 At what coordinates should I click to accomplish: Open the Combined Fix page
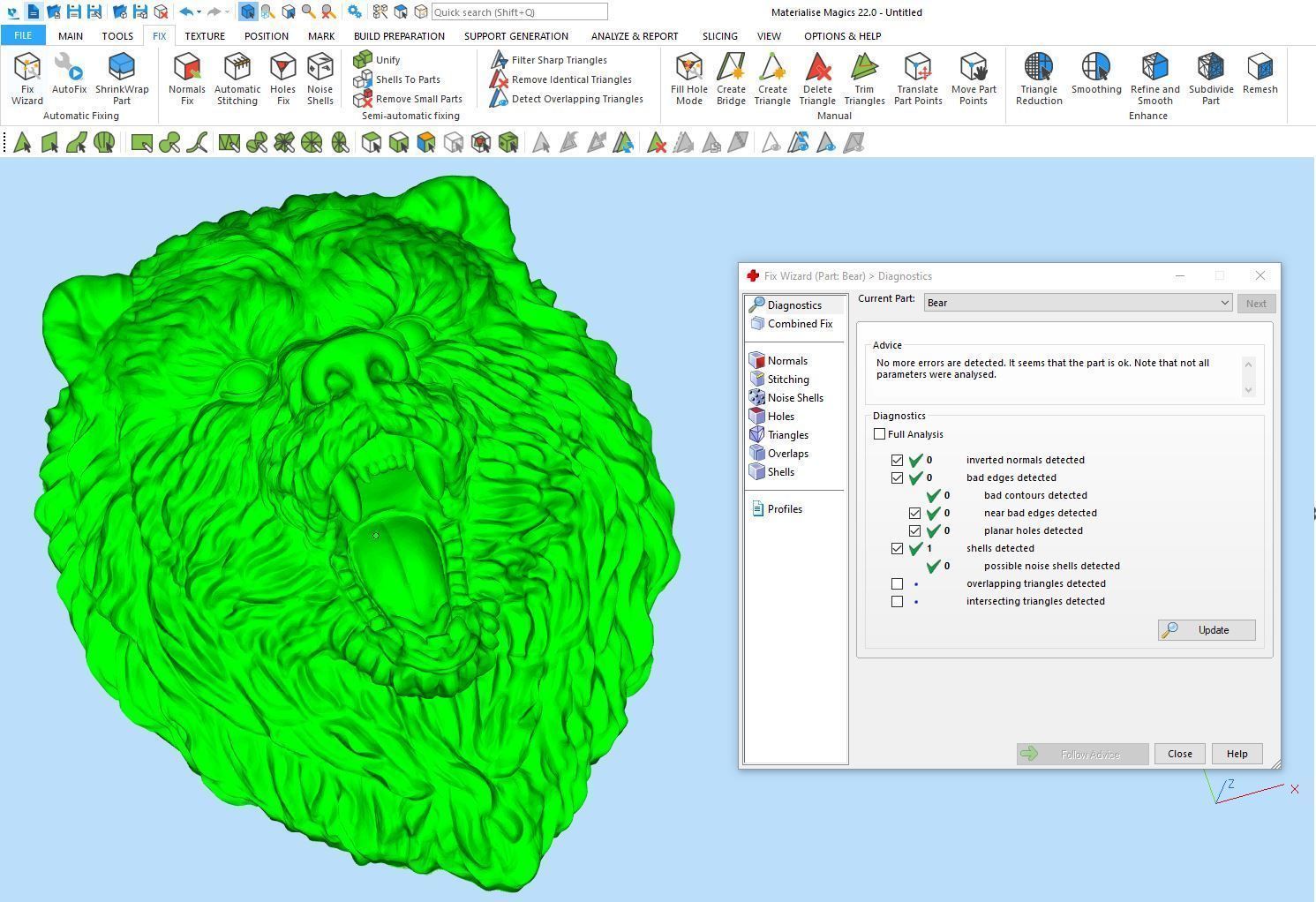coord(792,324)
